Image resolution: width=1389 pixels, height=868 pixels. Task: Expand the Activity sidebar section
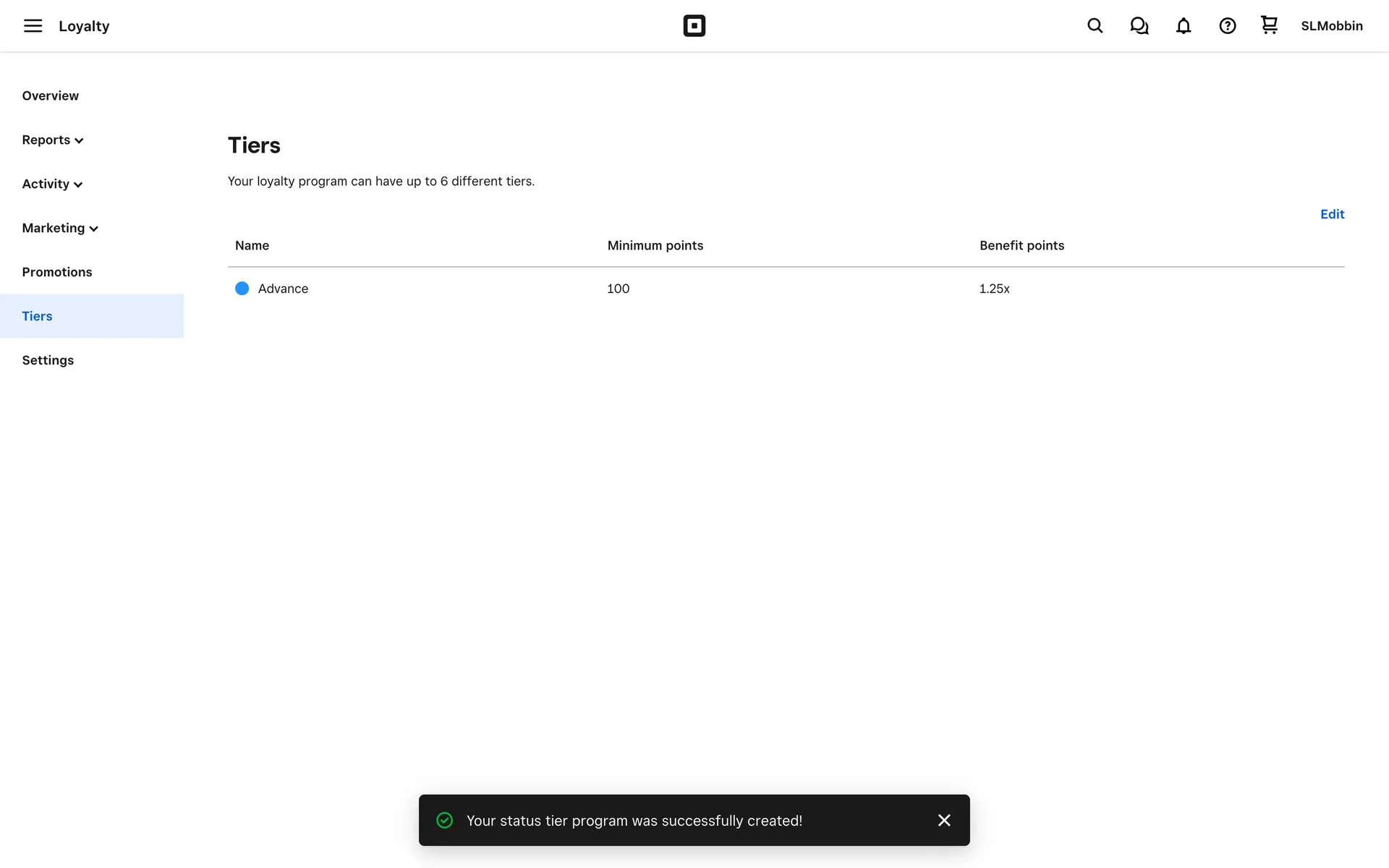click(x=52, y=184)
